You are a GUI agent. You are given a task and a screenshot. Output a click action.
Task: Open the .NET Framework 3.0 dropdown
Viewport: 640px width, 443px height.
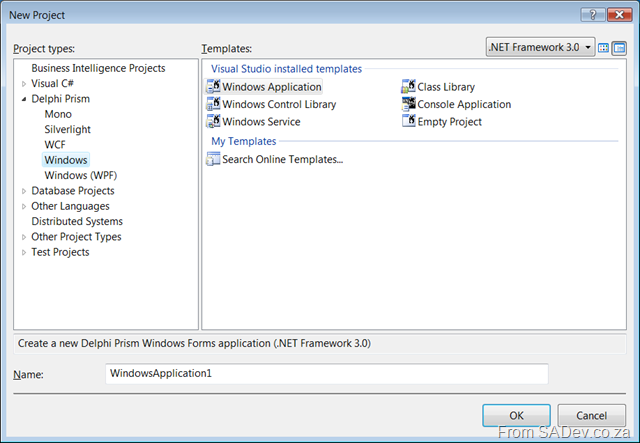click(540, 47)
